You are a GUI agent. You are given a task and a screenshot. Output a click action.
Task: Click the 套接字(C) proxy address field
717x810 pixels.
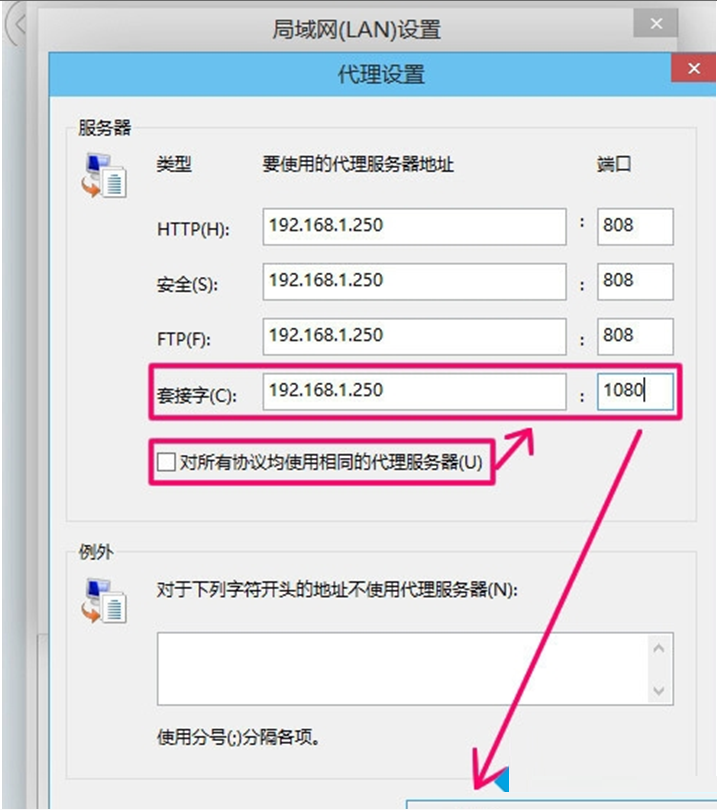pos(414,392)
